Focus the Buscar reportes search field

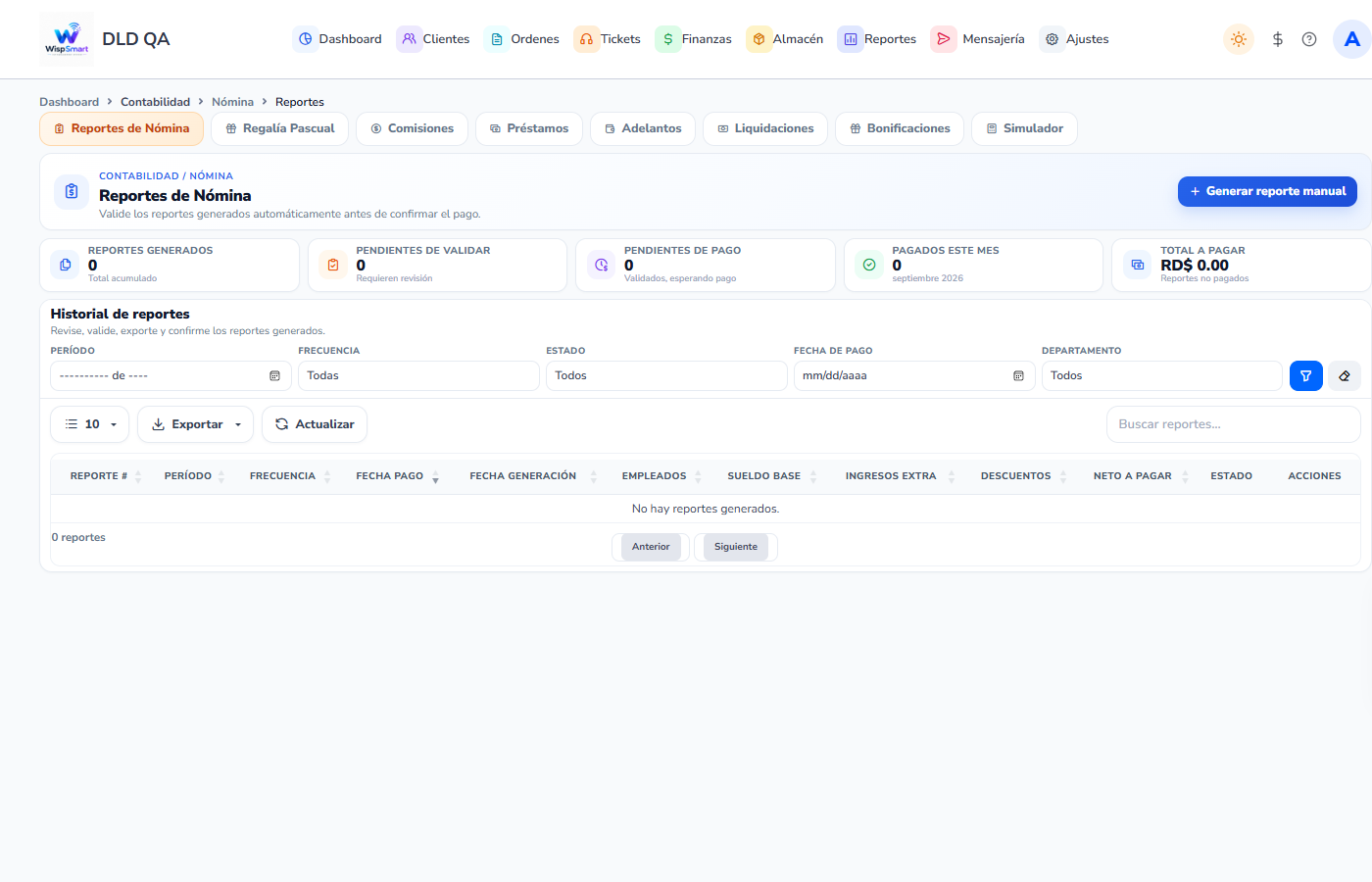point(1233,424)
